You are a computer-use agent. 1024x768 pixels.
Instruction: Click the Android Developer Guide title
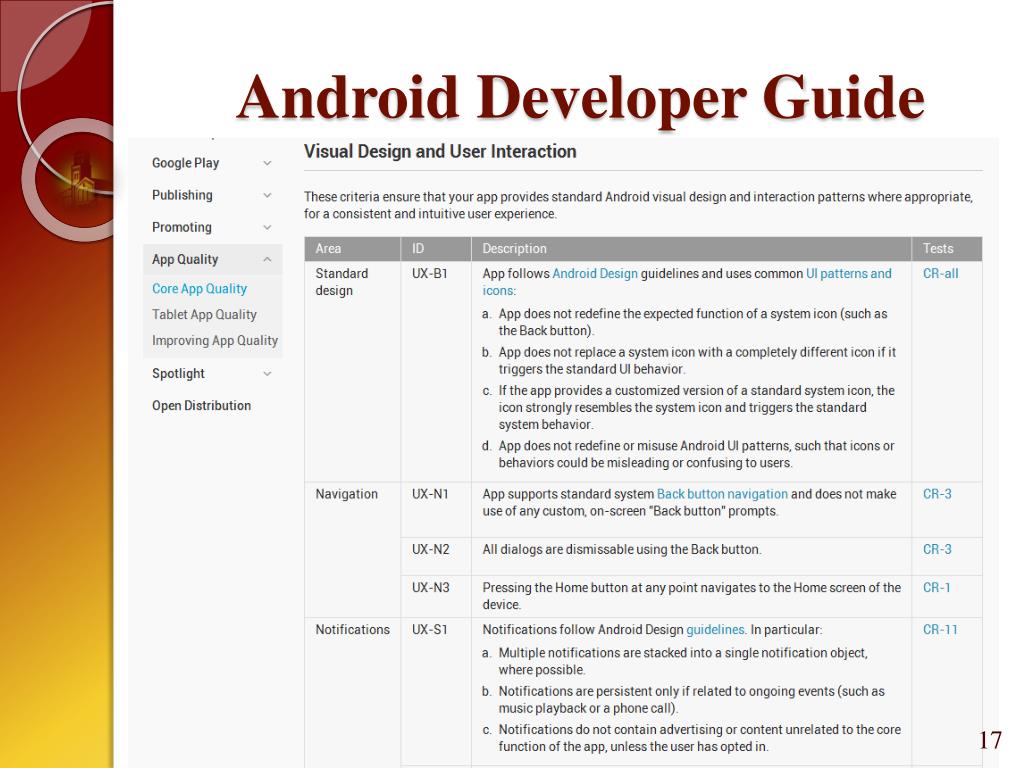[x=581, y=97]
